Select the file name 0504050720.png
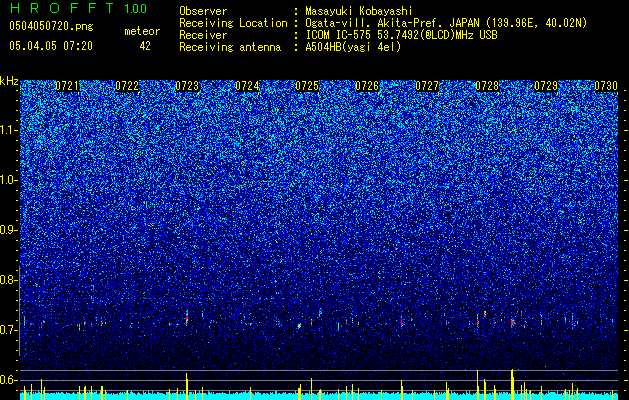 pyautogui.click(x=51, y=26)
